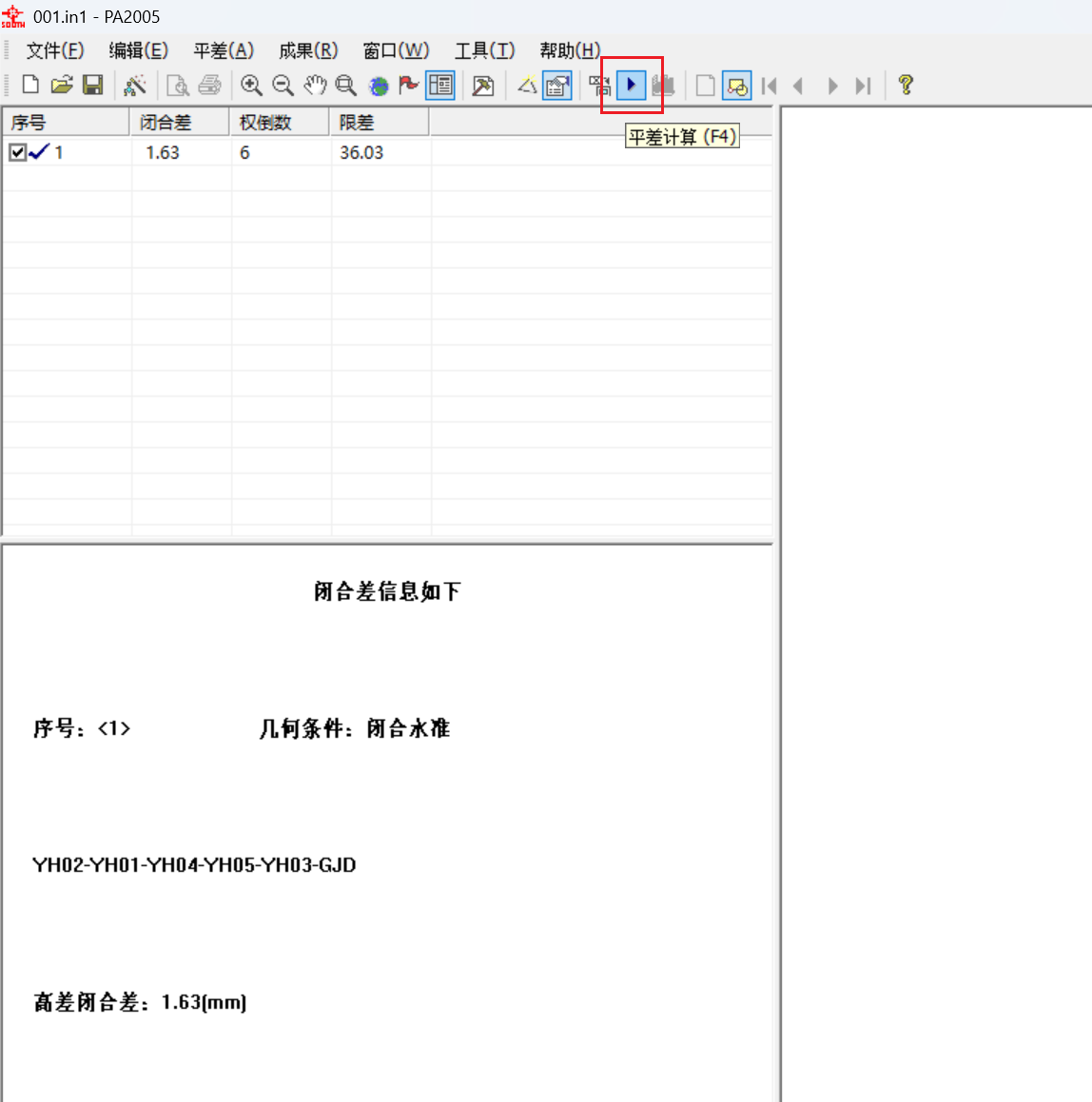
Task: Click the yellow question mark help icon
Action: 906,85
